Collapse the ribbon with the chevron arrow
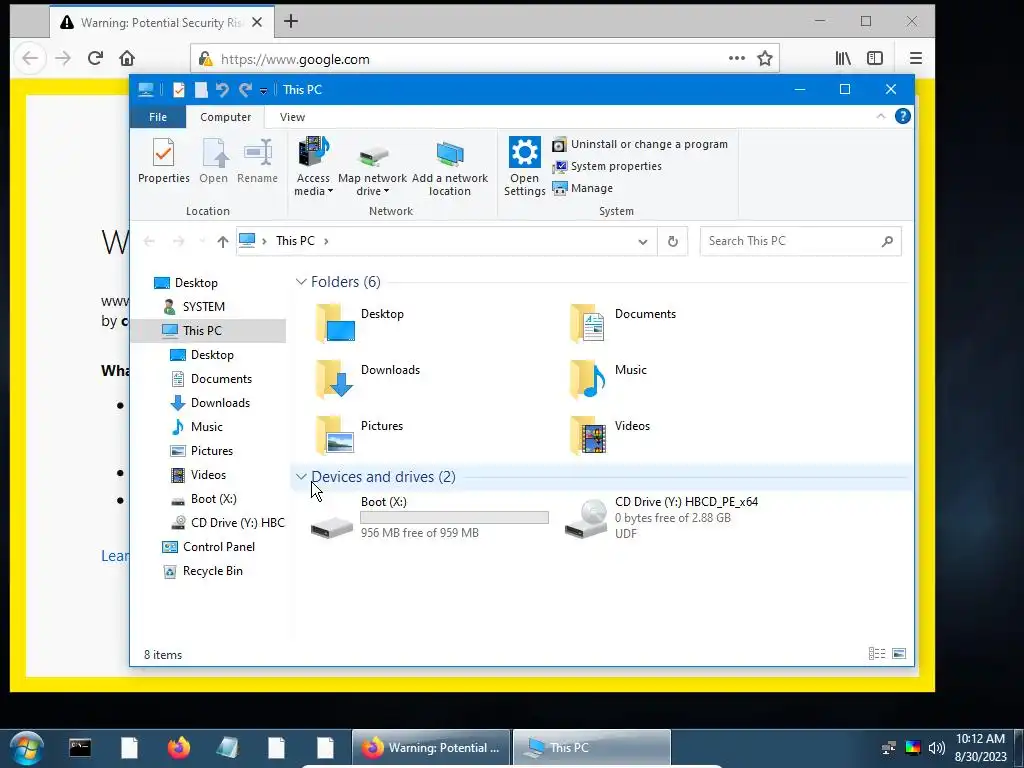The height and width of the screenshot is (768, 1024). tap(880, 116)
